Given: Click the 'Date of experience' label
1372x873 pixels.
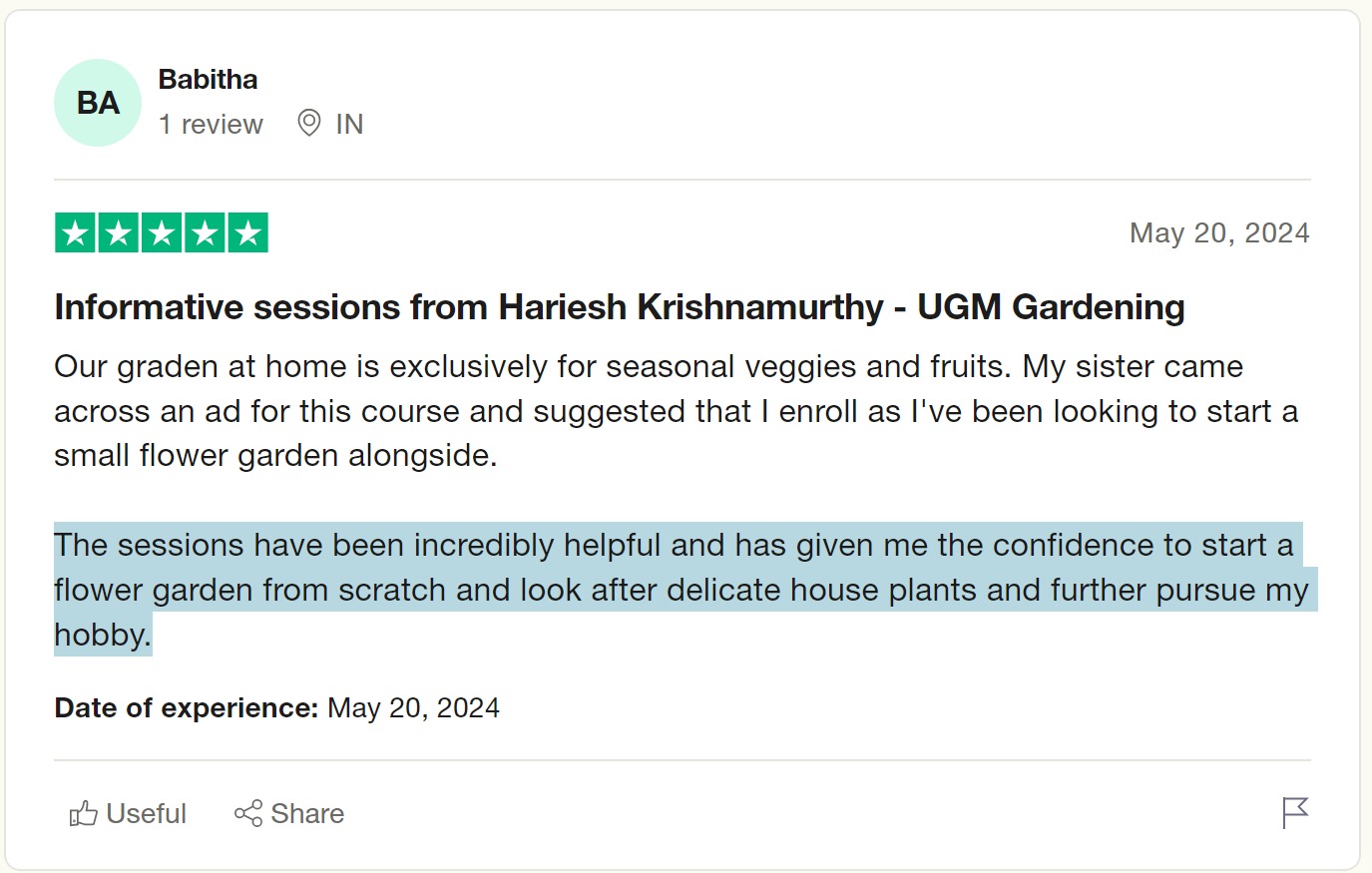Looking at the screenshot, I should [186, 708].
